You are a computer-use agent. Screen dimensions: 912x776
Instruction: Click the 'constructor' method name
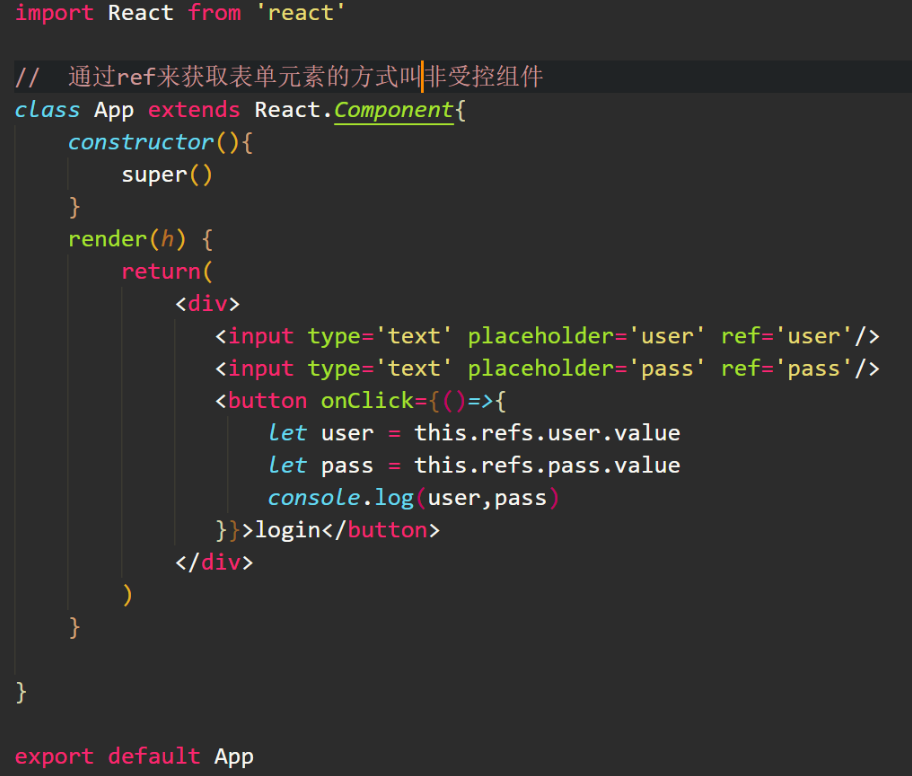click(141, 142)
